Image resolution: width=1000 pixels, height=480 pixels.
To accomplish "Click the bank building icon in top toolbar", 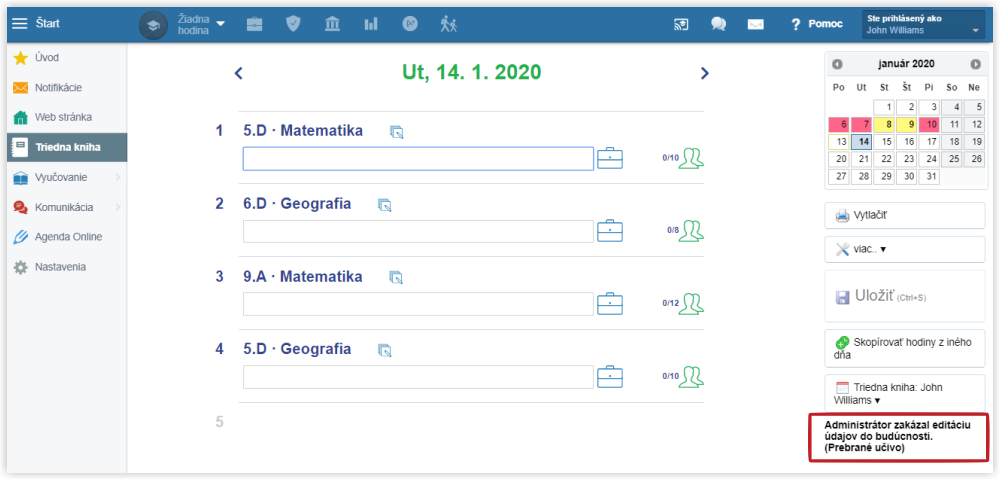I will [332, 24].
